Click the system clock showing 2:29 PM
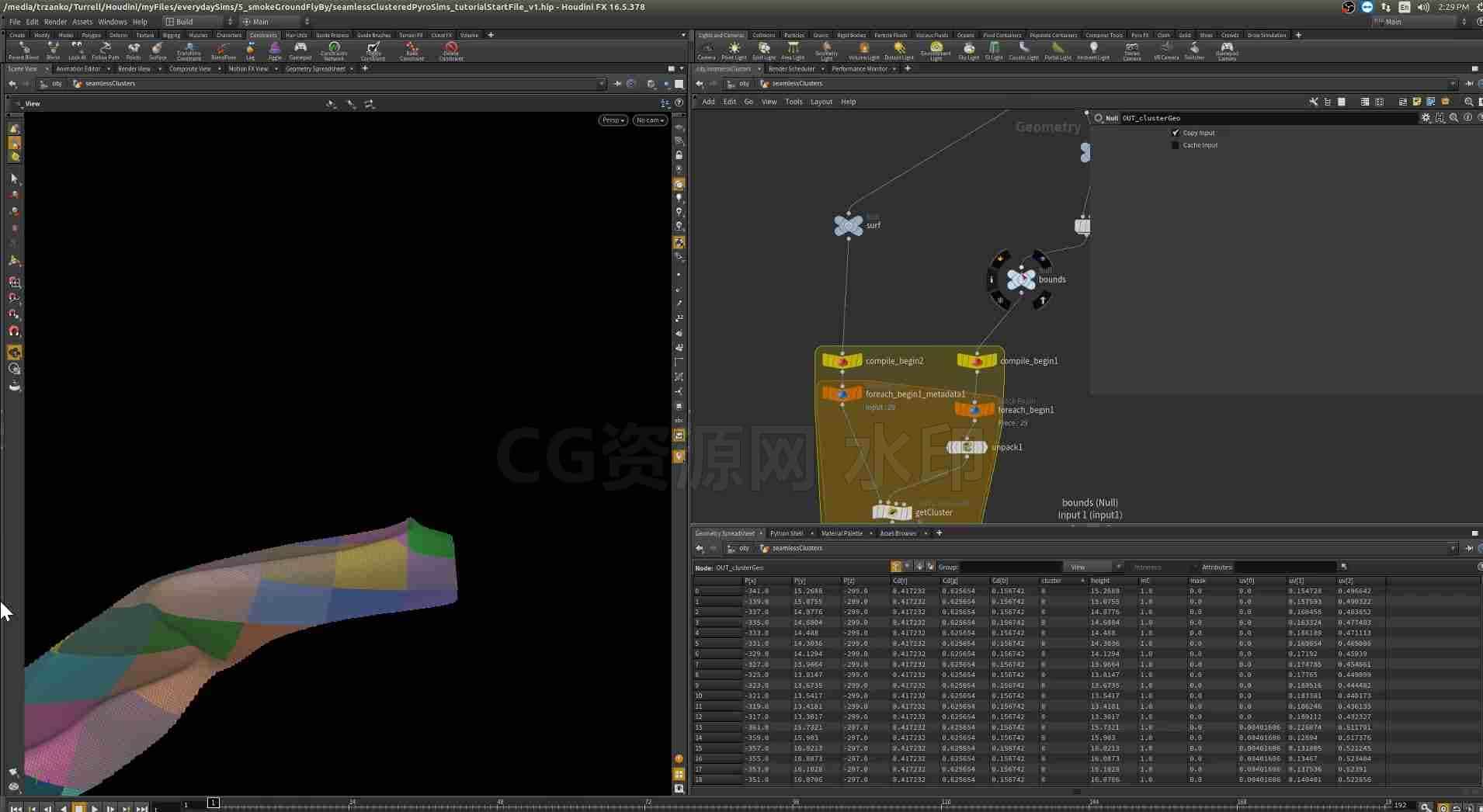The image size is (1483, 812). pos(1453,6)
